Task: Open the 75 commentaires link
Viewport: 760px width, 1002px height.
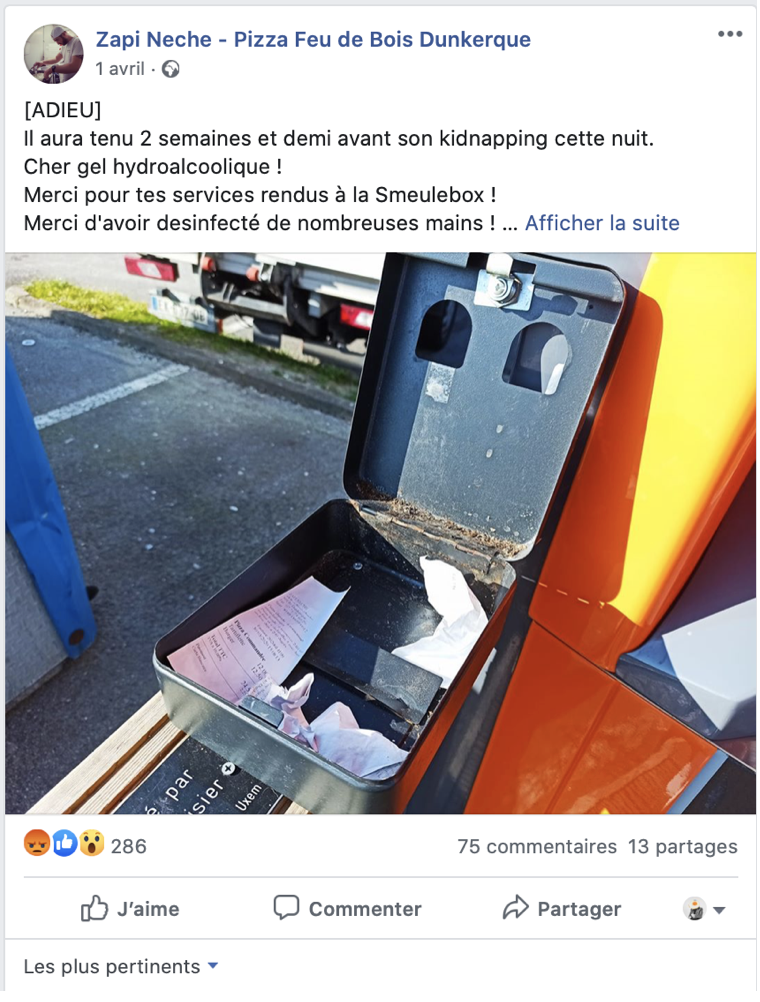Action: pyautogui.click(x=537, y=846)
